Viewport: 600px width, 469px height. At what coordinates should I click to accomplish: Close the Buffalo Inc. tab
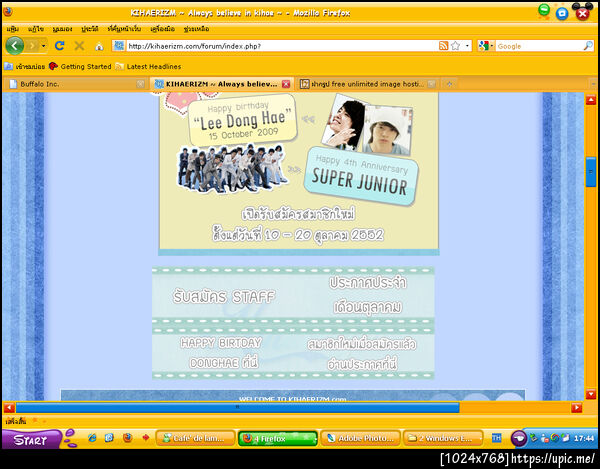(x=140, y=84)
